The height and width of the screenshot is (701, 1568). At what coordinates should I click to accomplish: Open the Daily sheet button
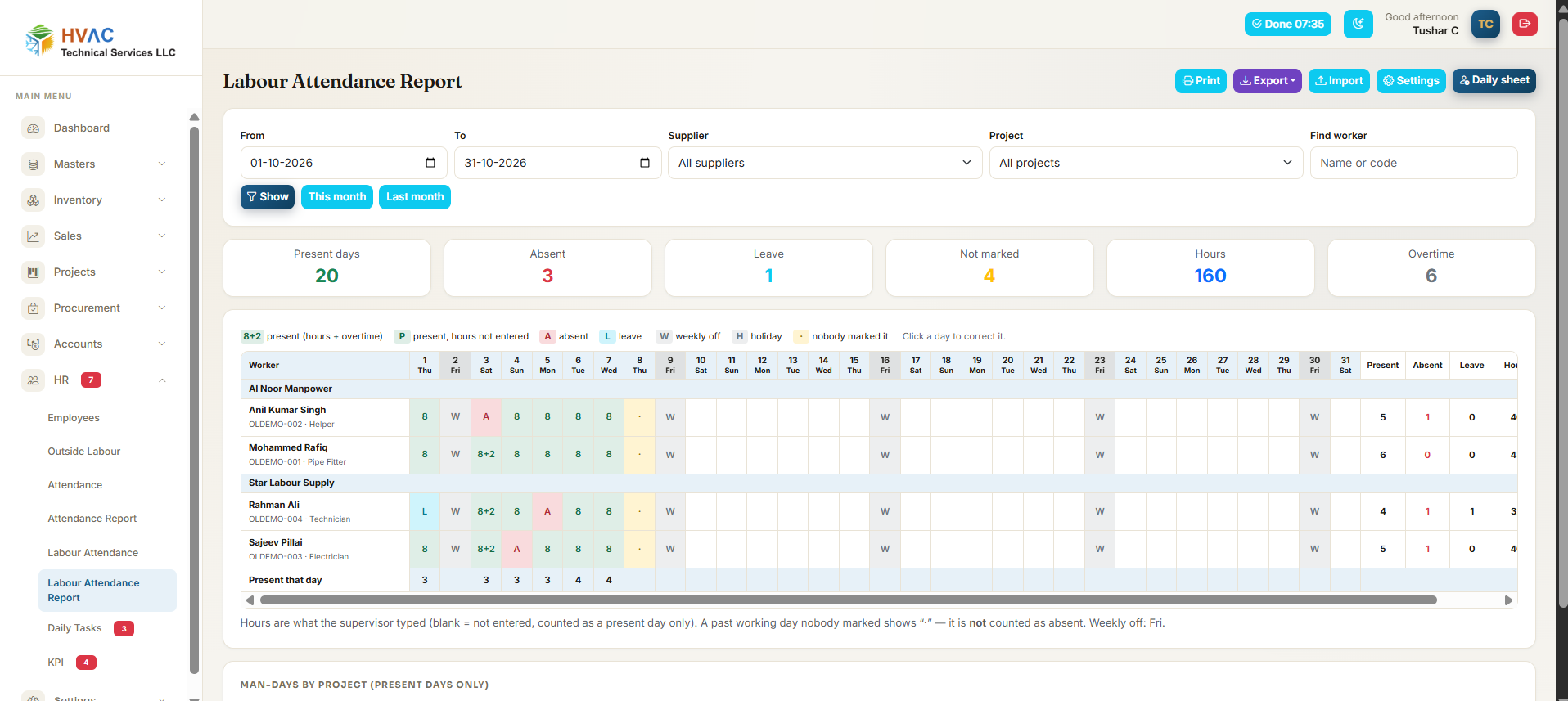tap(1494, 80)
